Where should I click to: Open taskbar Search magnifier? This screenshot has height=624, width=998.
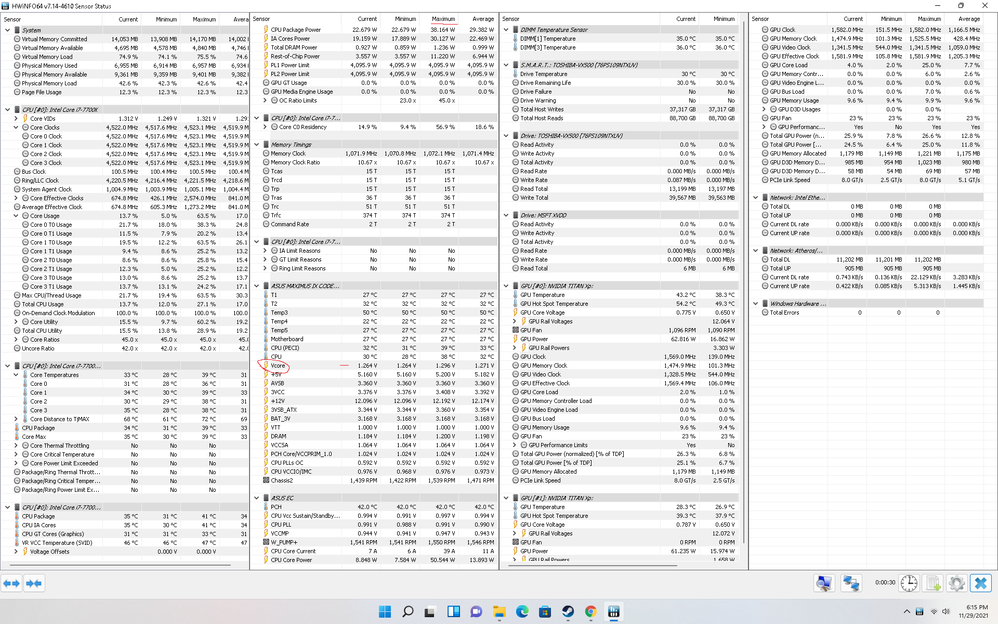pos(408,612)
